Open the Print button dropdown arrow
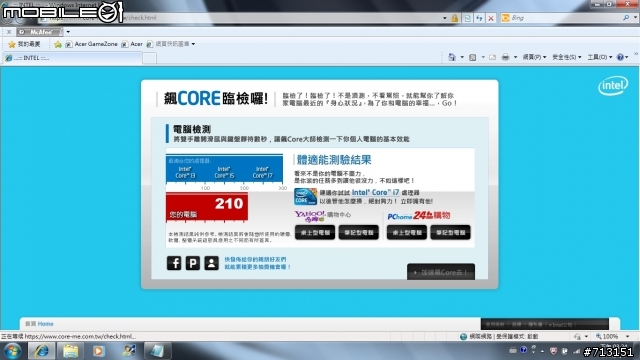 point(515,57)
